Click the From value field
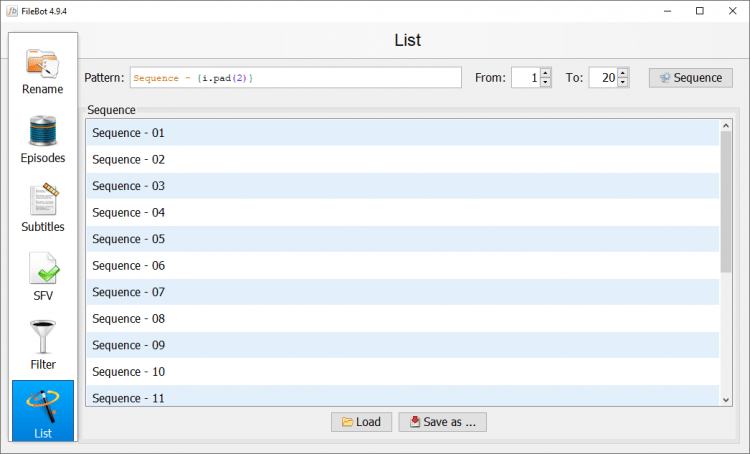The width and height of the screenshot is (750, 454). [x=525, y=78]
